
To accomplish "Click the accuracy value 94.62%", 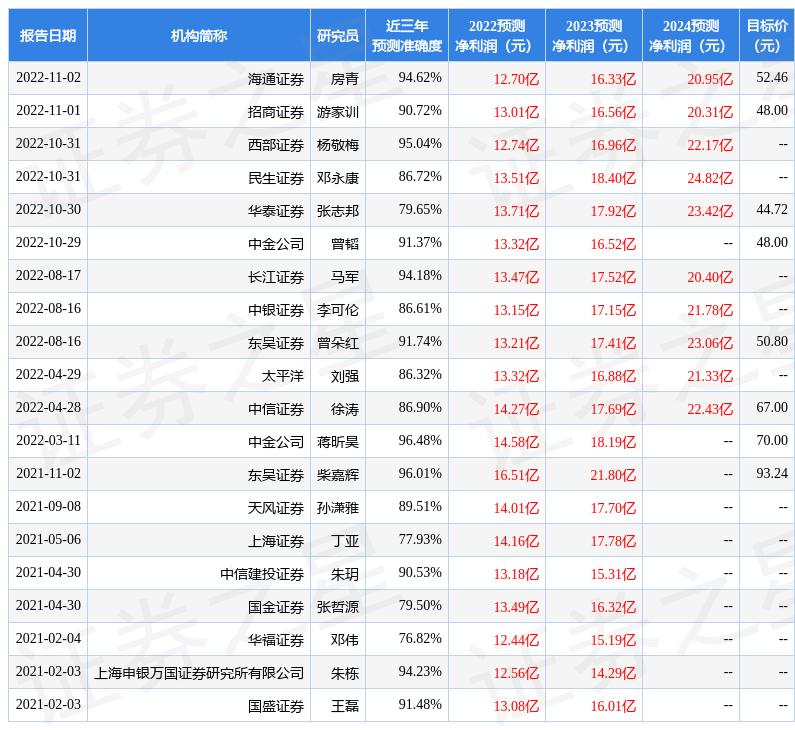I will (420, 78).
